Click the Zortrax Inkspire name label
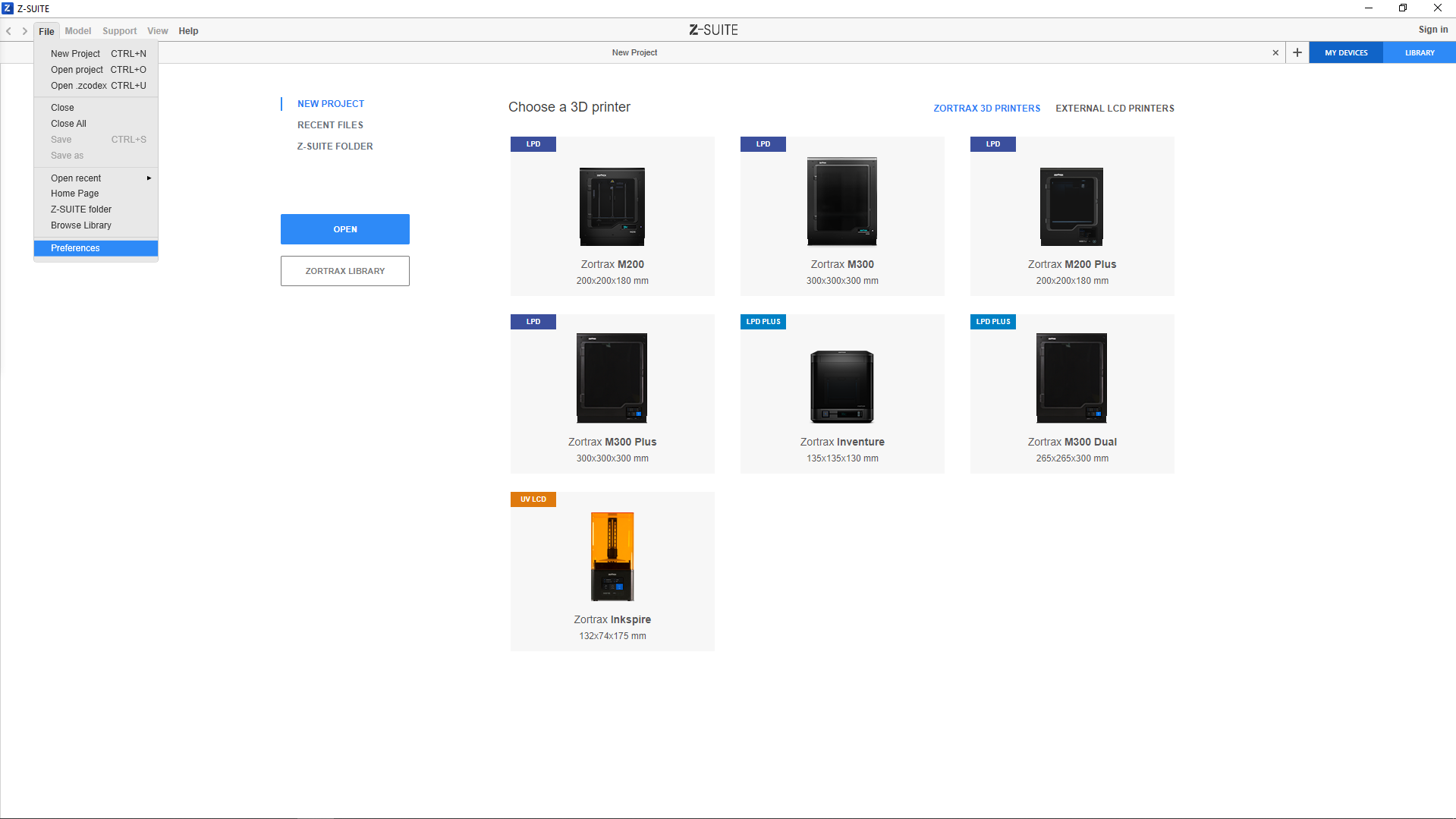This screenshot has width=1456, height=819. pos(612,619)
